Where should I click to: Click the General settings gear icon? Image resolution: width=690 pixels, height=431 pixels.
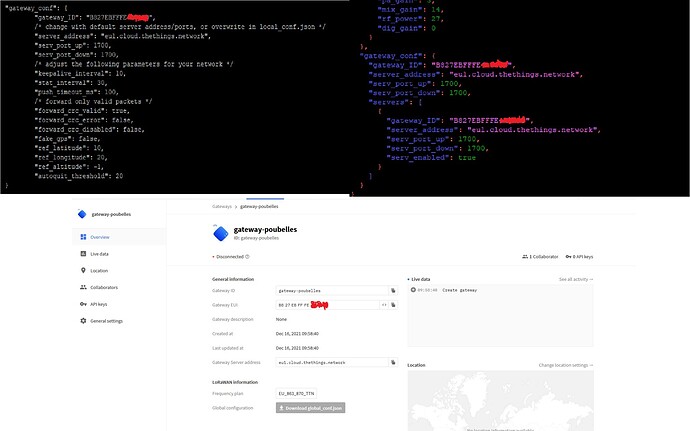82,321
